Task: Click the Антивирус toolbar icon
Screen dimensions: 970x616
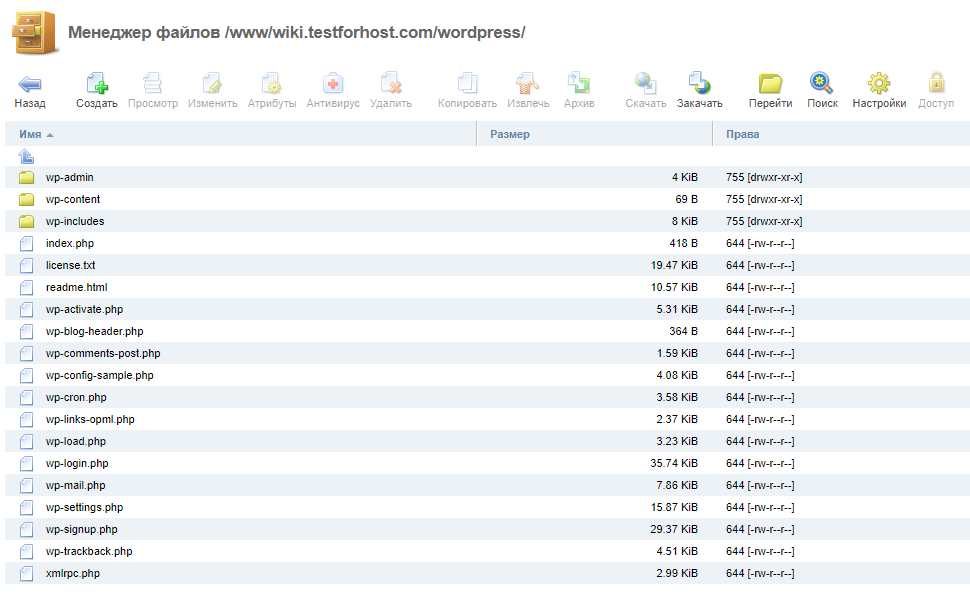Action: pyautogui.click(x=332, y=84)
